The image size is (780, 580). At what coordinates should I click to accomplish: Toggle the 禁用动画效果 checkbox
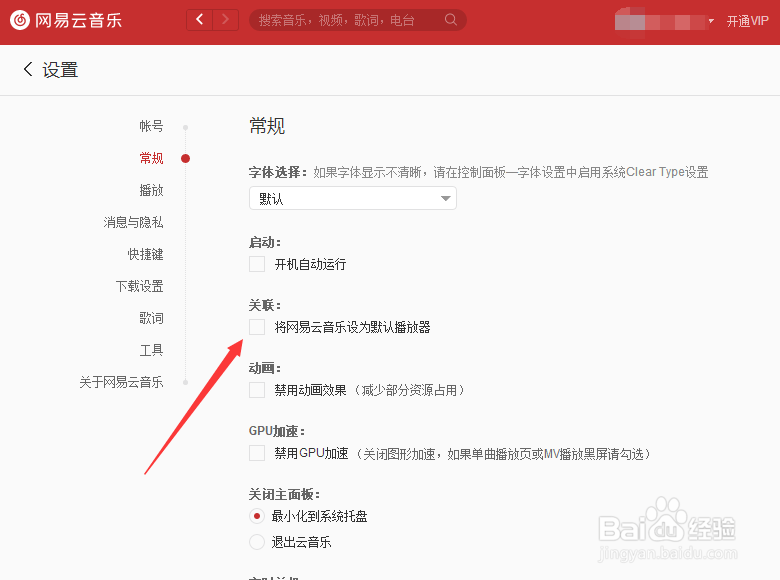tap(257, 390)
